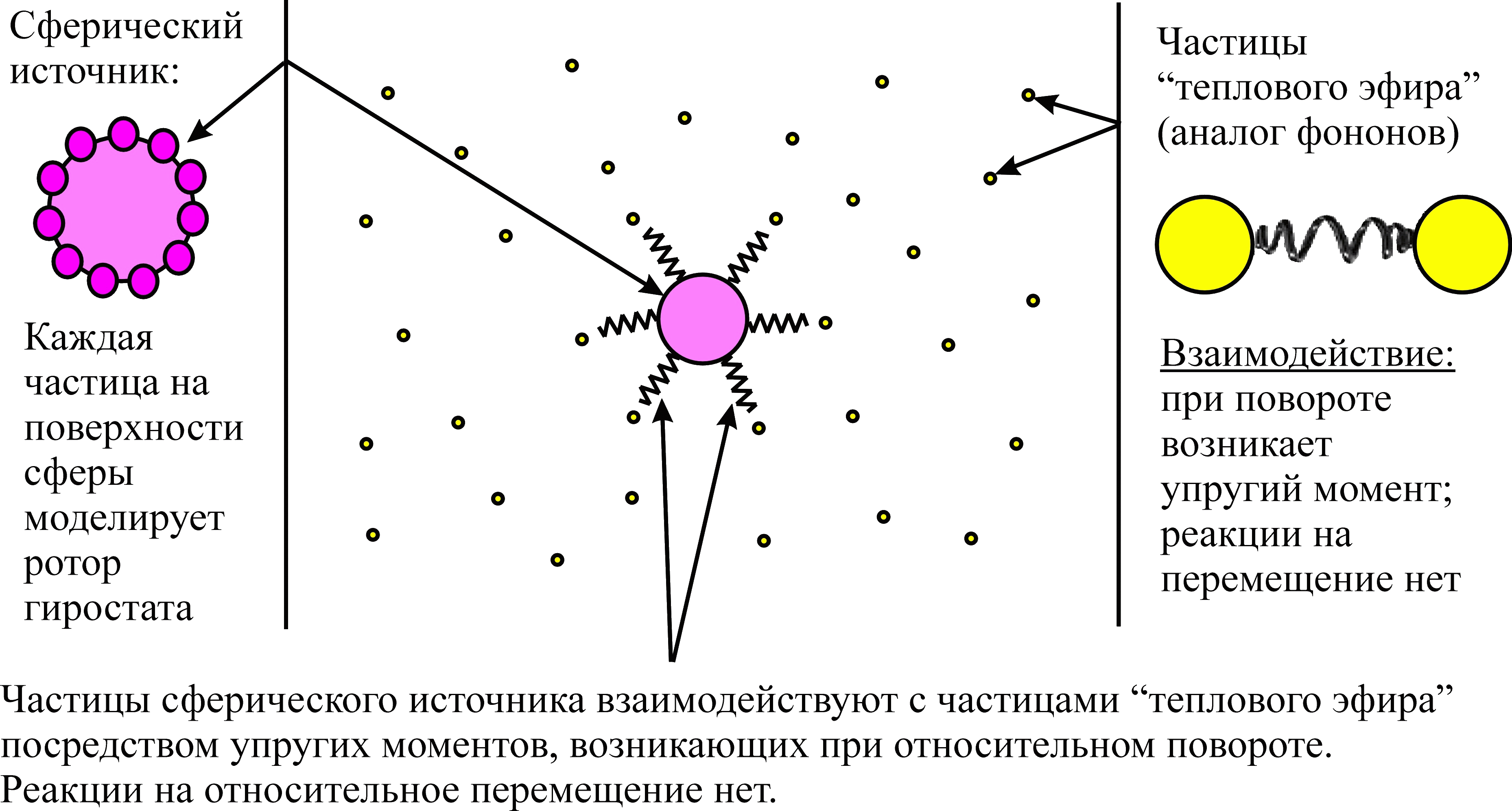
Task: Click the caption line "посредством упругих моментов…"
Action: 666,746
